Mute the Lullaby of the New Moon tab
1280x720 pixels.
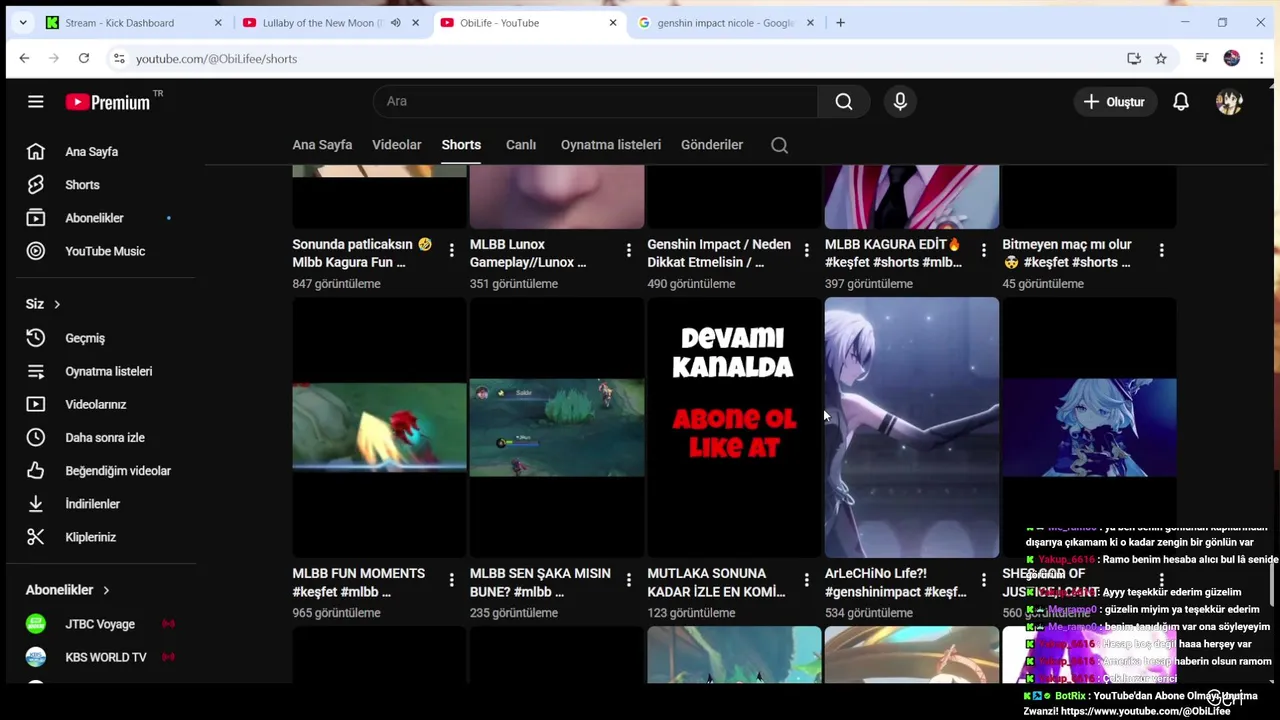point(395,23)
